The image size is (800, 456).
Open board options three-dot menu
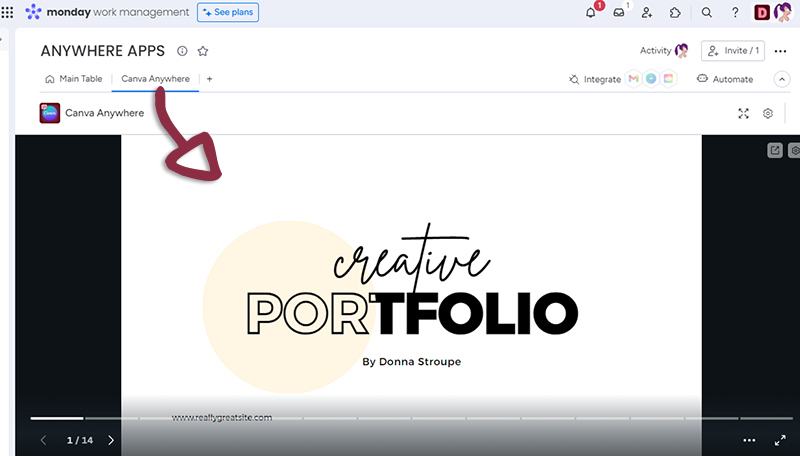(x=781, y=51)
